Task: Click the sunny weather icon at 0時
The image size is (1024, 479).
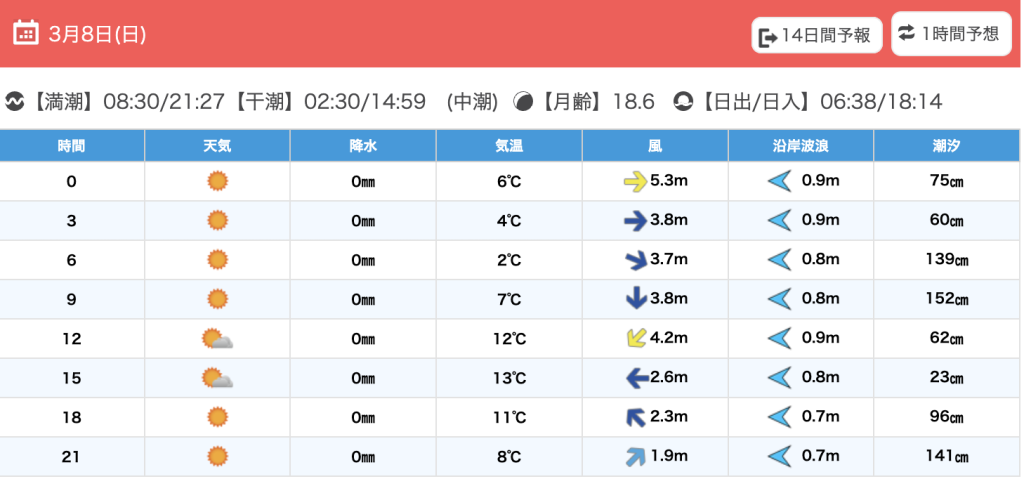Action: [217, 181]
